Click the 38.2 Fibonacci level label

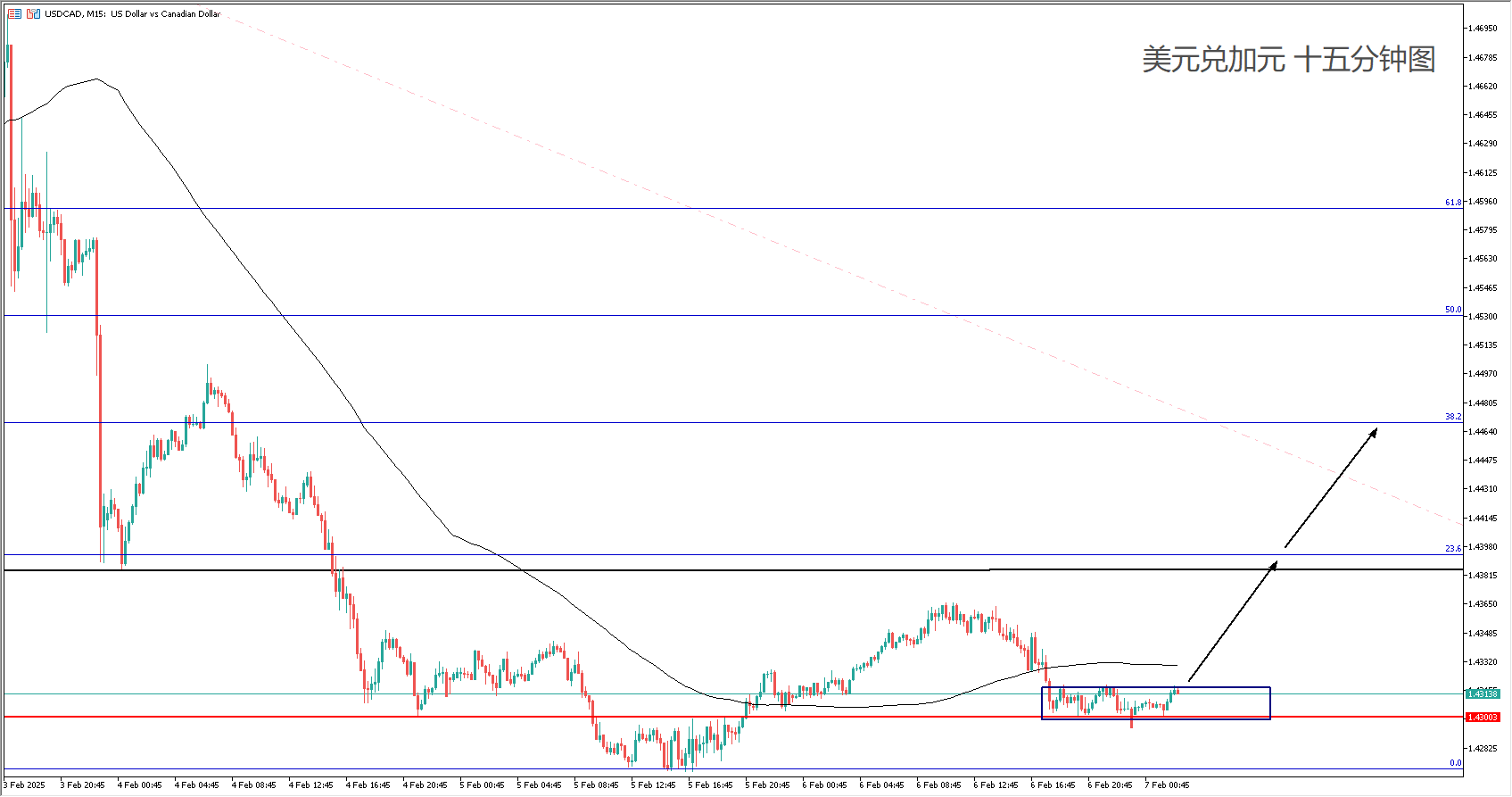point(1453,417)
